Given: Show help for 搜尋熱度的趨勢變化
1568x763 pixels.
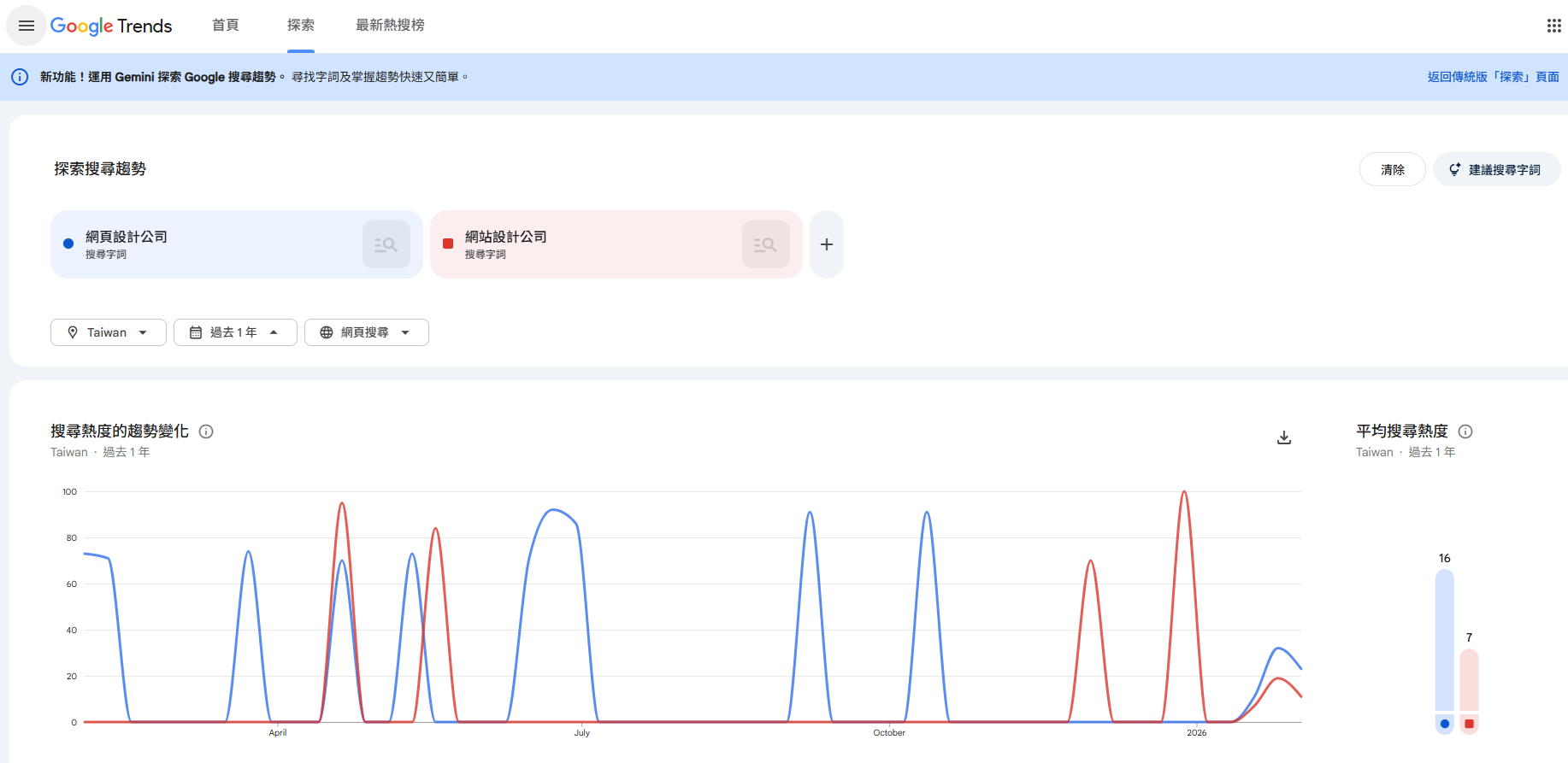Looking at the screenshot, I should click(206, 431).
